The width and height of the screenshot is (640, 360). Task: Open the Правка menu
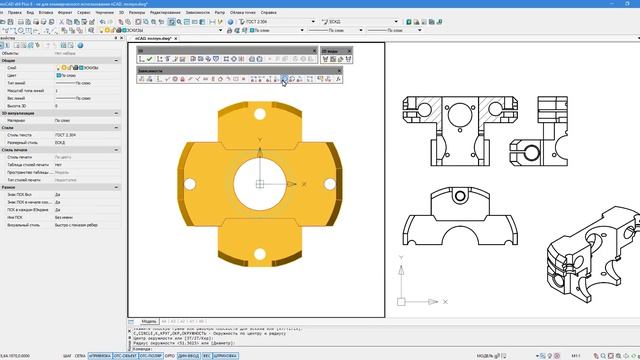click(x=15, y=13)
